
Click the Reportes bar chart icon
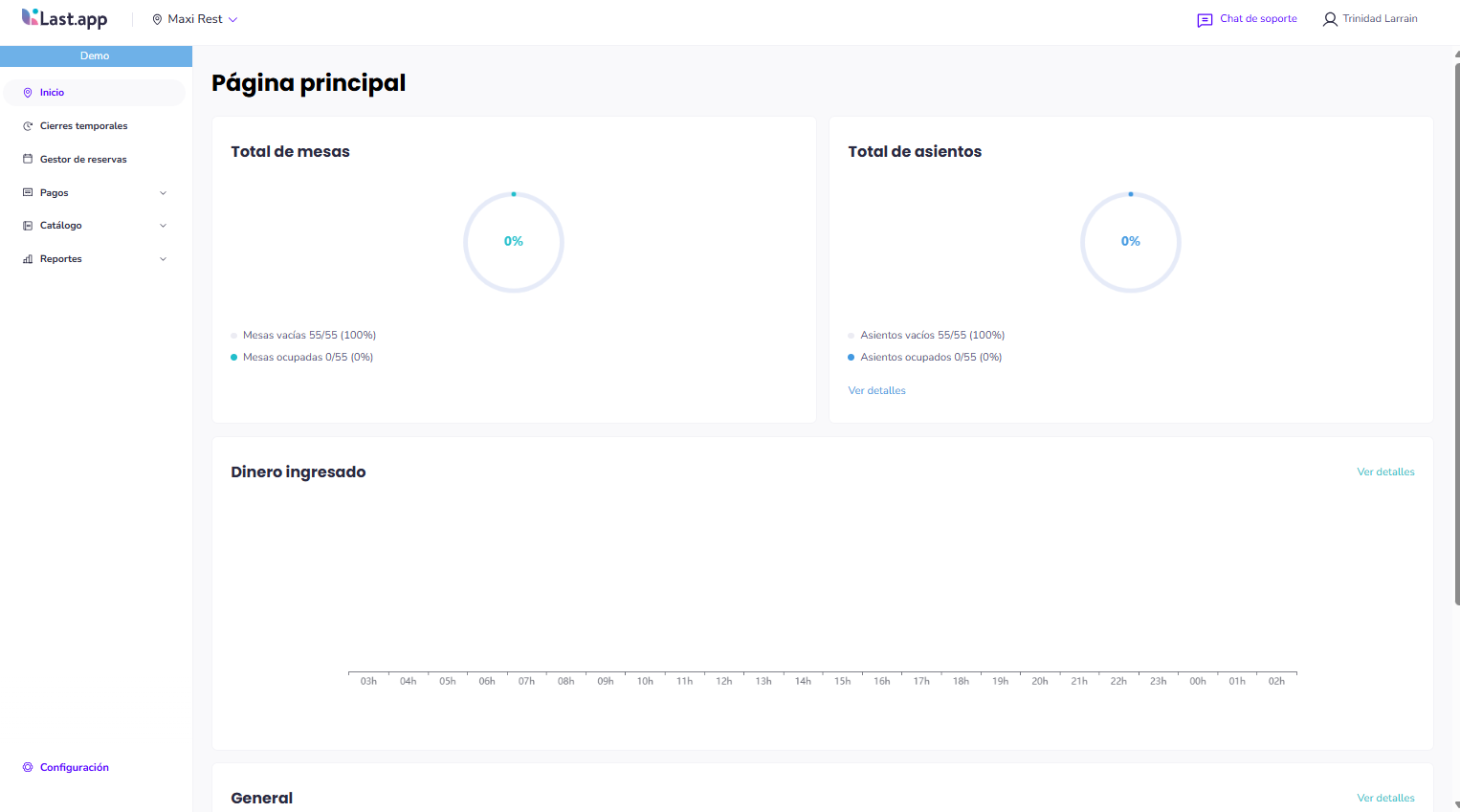[28, 259]
